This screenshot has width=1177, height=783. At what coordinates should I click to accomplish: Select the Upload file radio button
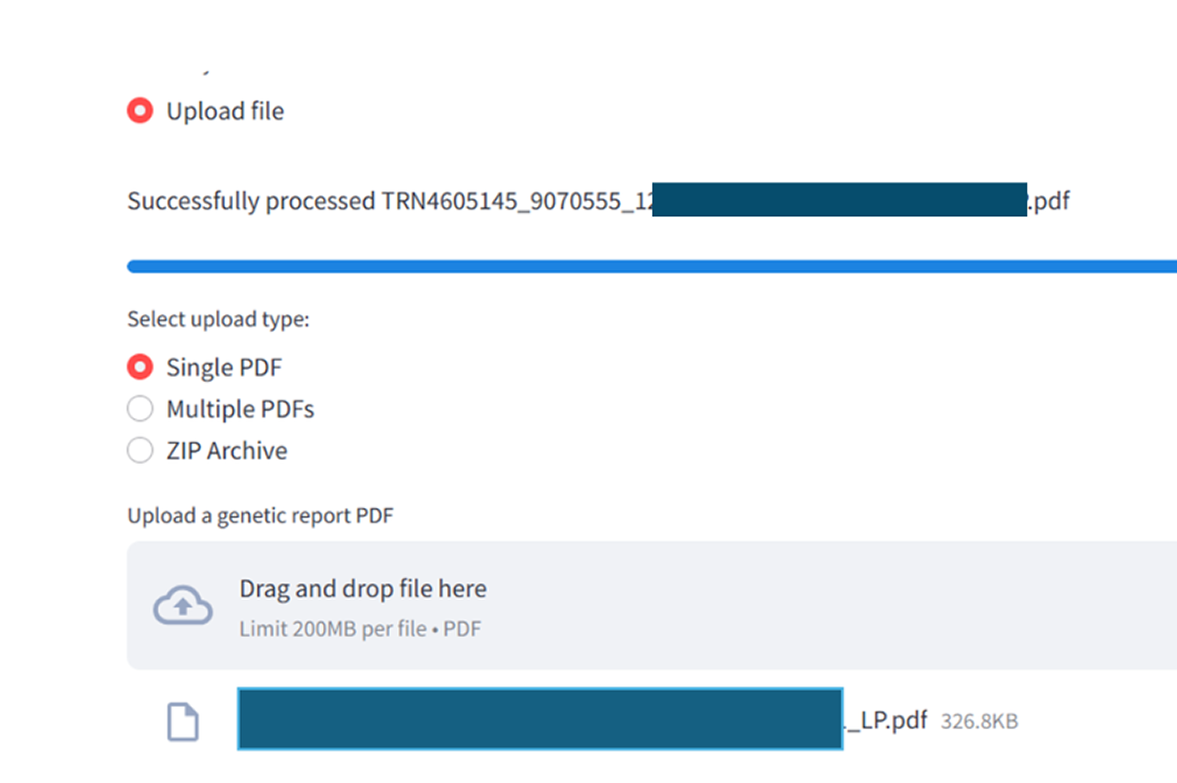[140, 111]
